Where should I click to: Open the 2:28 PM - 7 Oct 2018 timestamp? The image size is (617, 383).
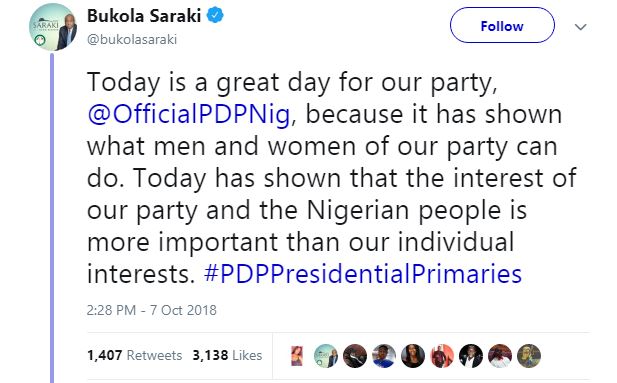pyautogui.click(x=151, y=310)
